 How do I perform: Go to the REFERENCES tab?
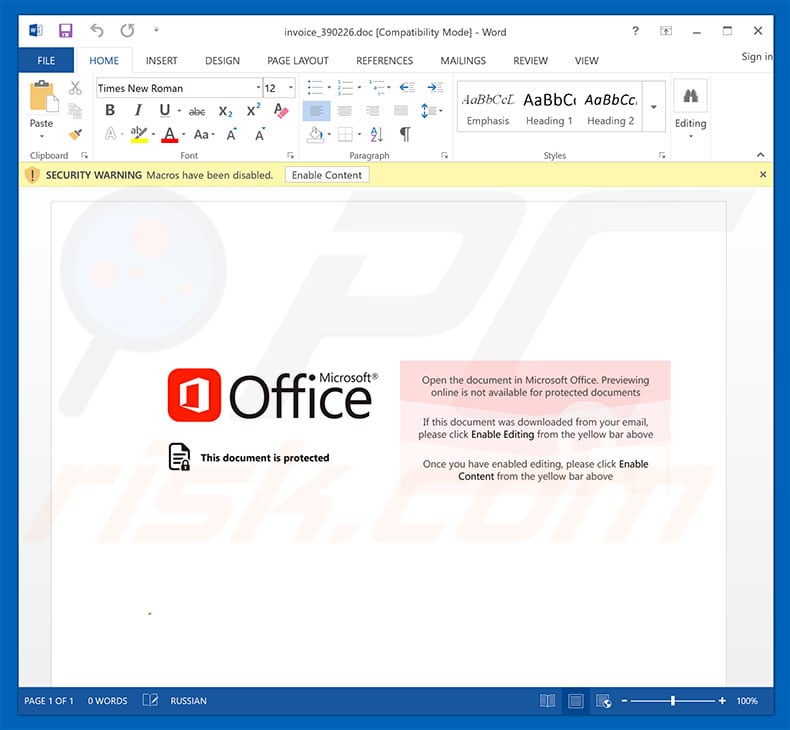click(x=384, y=60)
